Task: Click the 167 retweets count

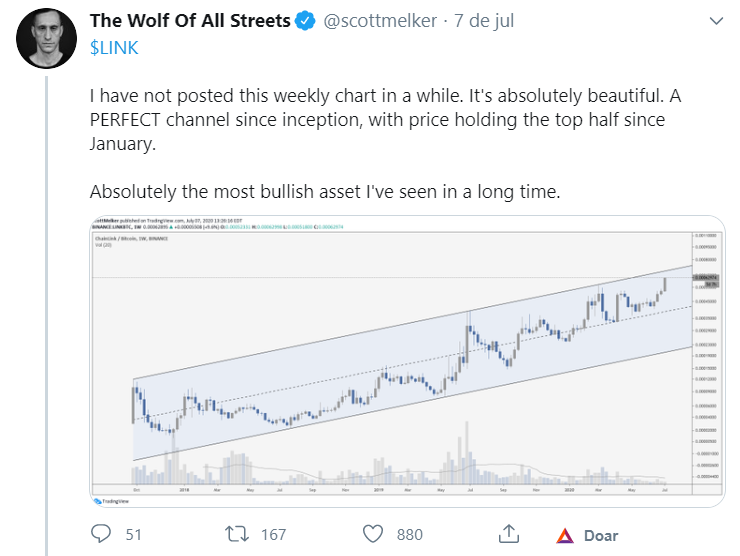Action: (273, 535)
